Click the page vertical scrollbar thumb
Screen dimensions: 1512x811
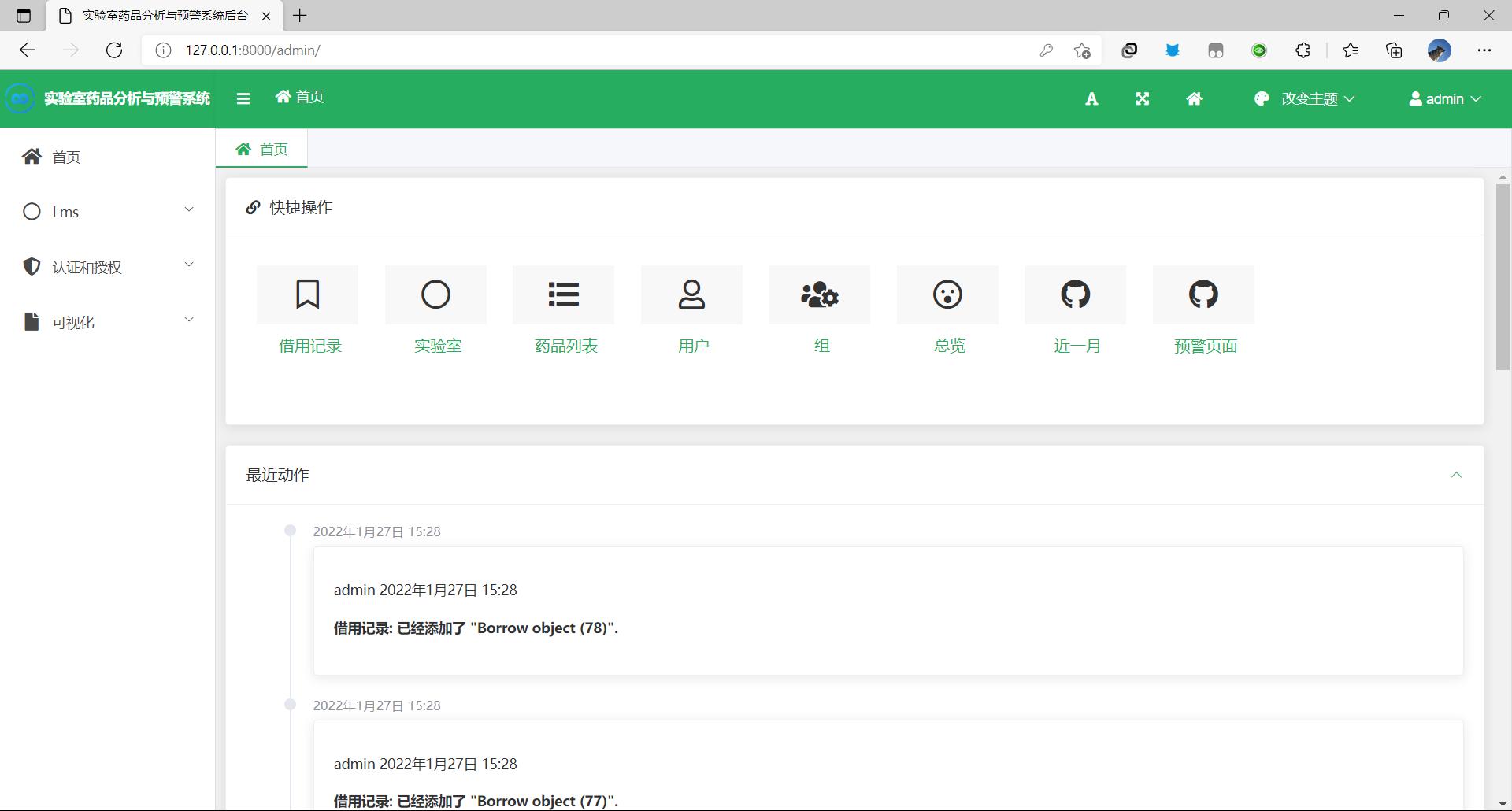pyautogui.click(x=1503, y=277)
